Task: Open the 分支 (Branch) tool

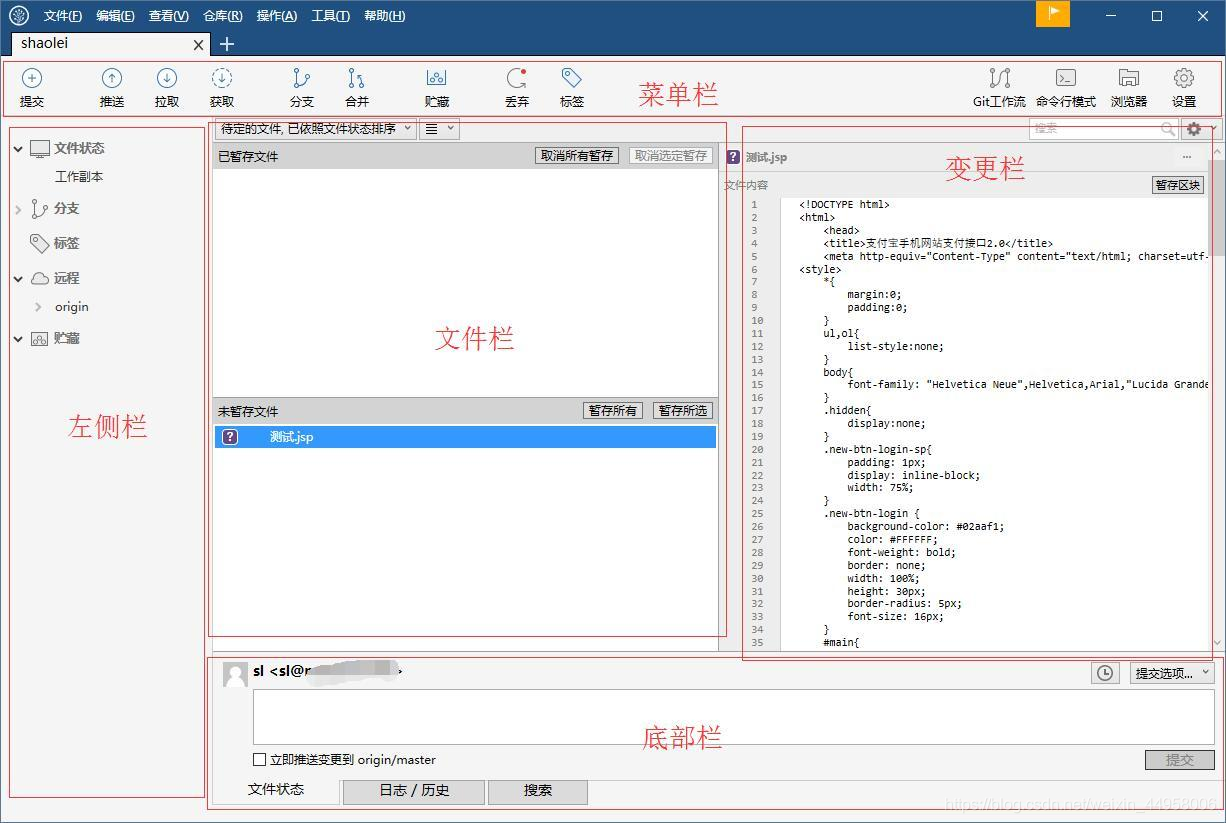Action: coord(301,79)
